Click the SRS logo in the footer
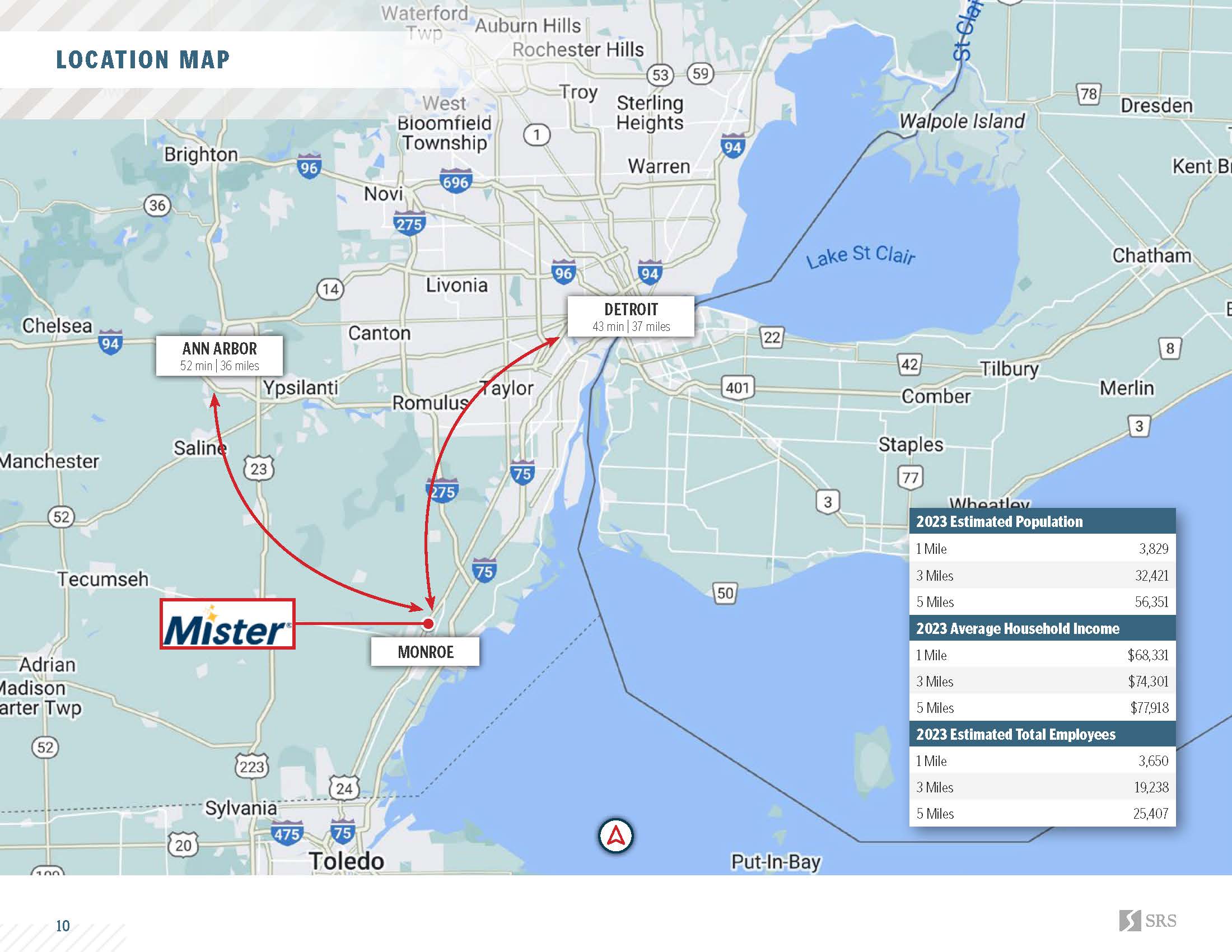Image resolution: width=1232 pixels, height=952 pixels. [x=1148, y=921]
